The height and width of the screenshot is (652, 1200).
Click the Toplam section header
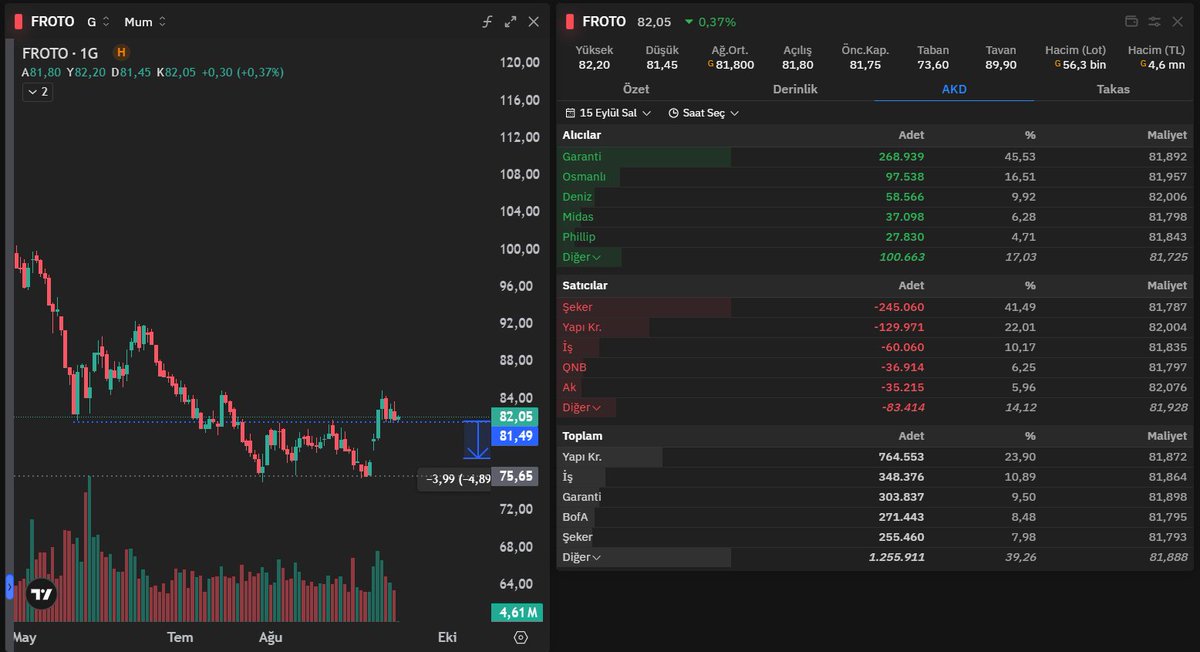point(582,436)
